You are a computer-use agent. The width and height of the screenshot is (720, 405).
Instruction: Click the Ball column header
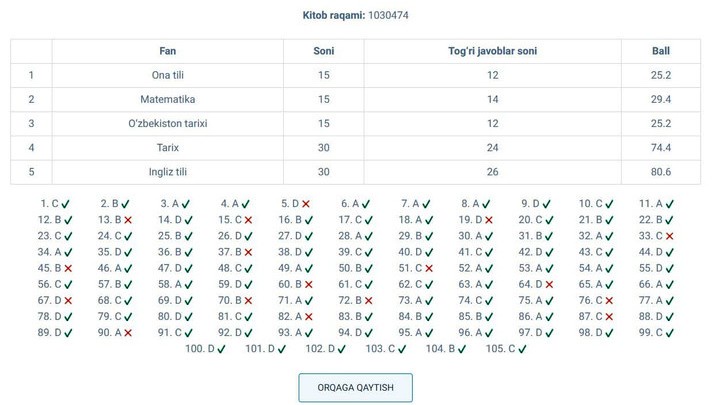[x=661, y=51]
